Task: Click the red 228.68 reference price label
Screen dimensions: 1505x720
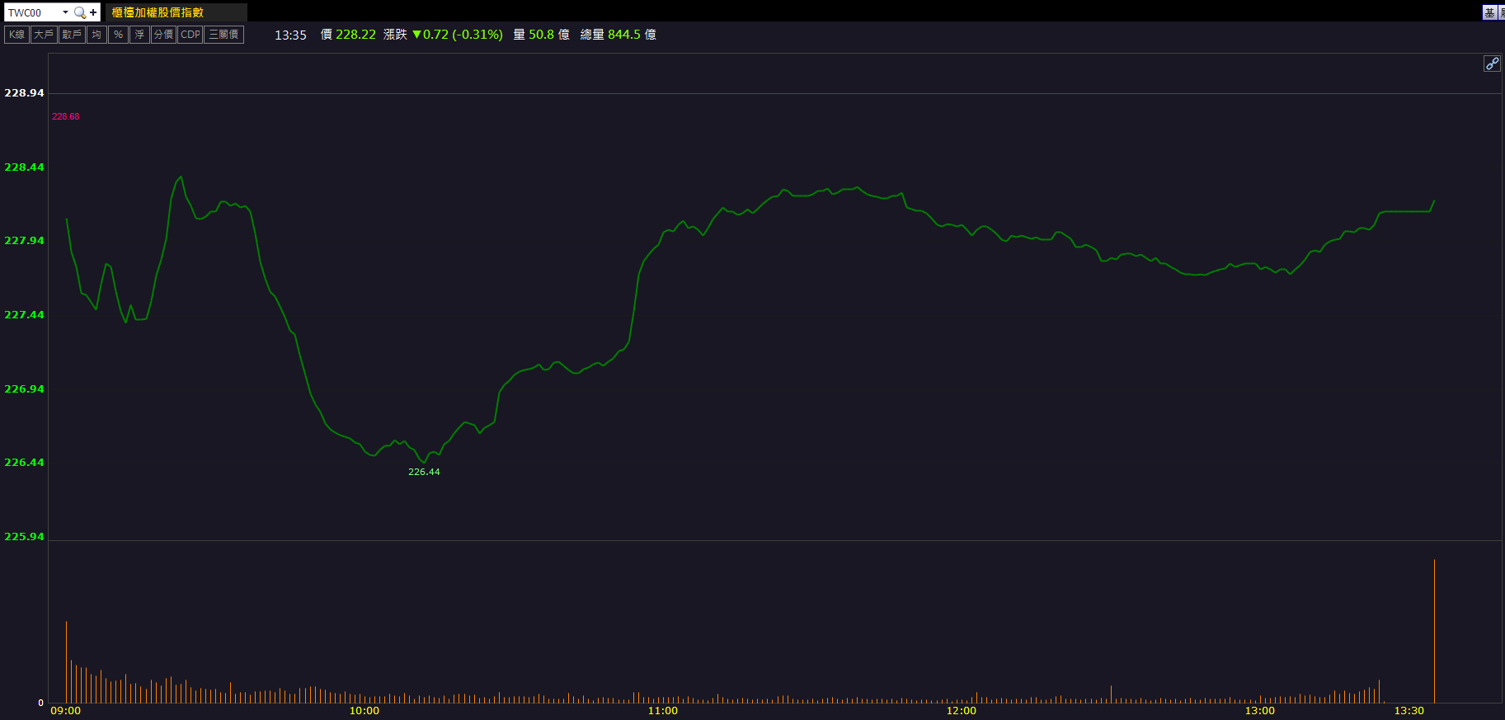Action: point(66,117)
